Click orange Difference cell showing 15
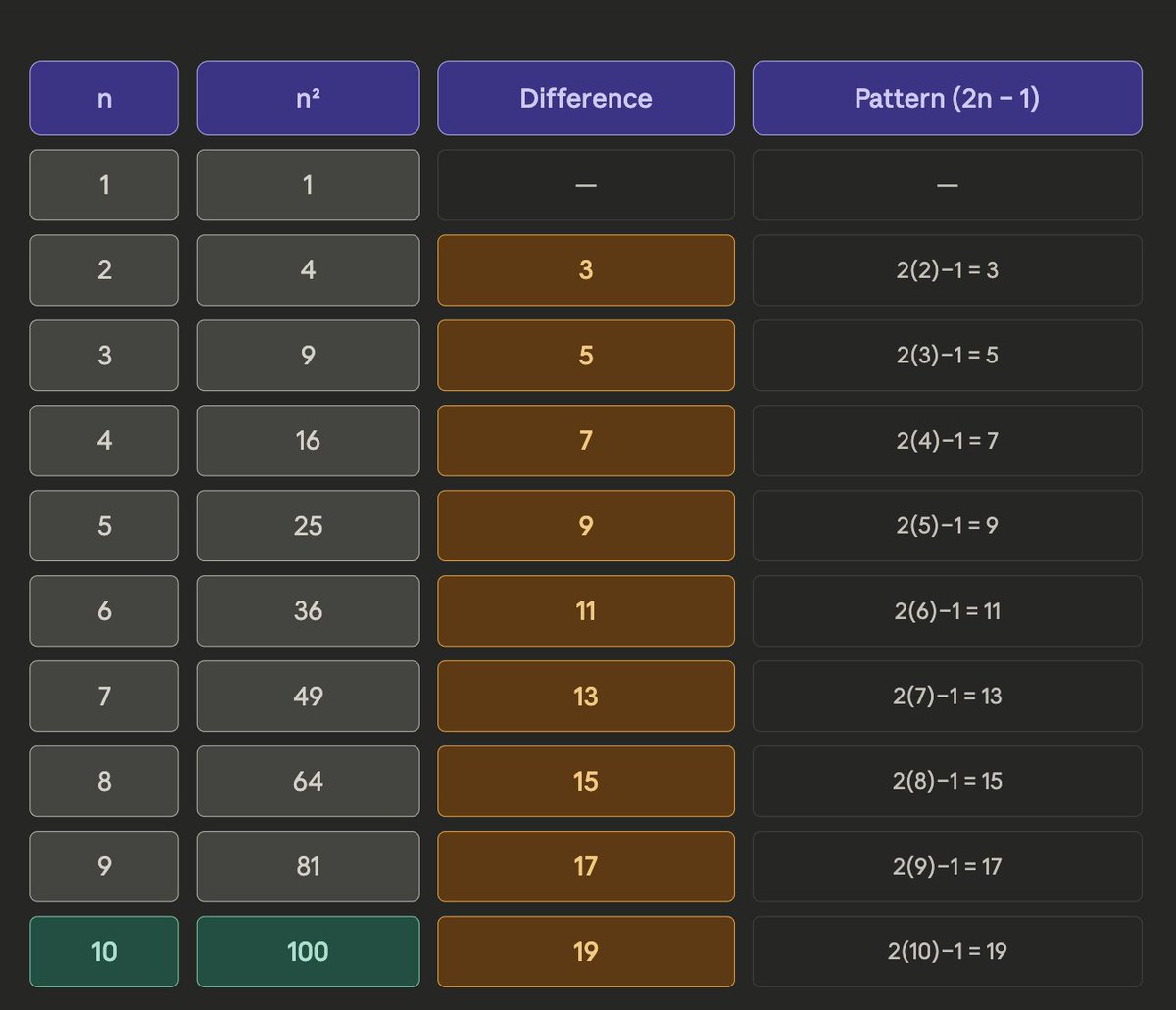Viewport: 1176px width, 1010px height. click(x=586, y=781)
